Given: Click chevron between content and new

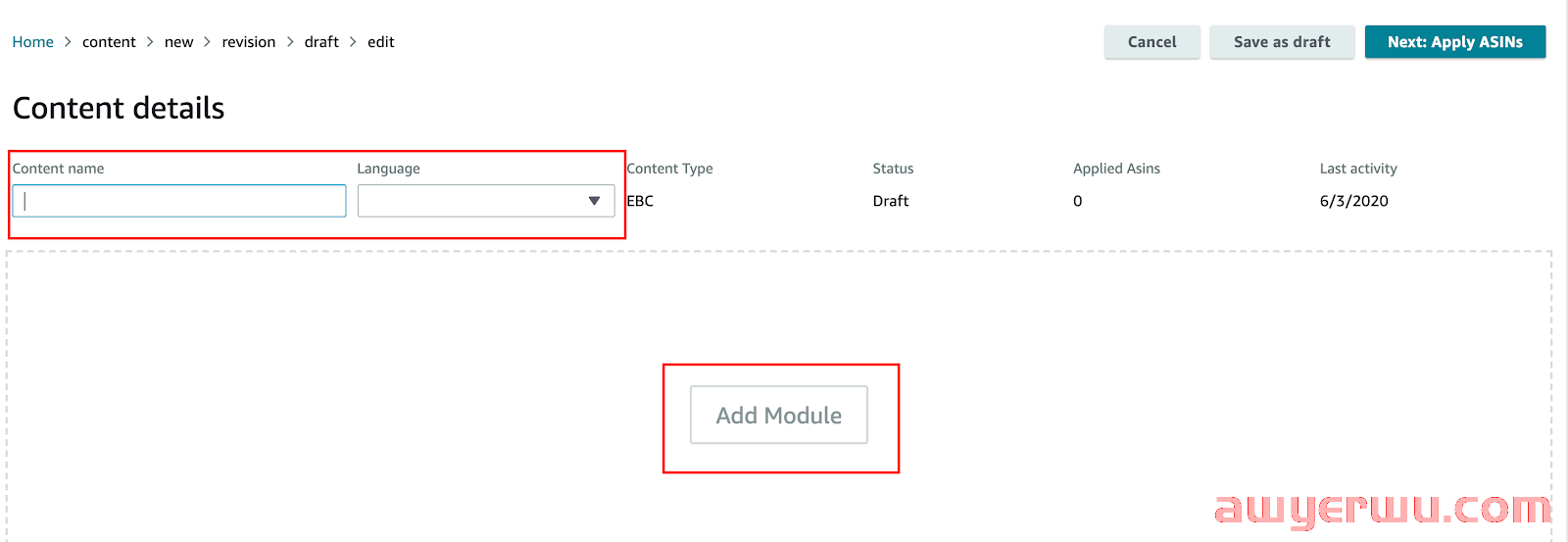Looking at the screenshot, I should click(x=150, y=42).
